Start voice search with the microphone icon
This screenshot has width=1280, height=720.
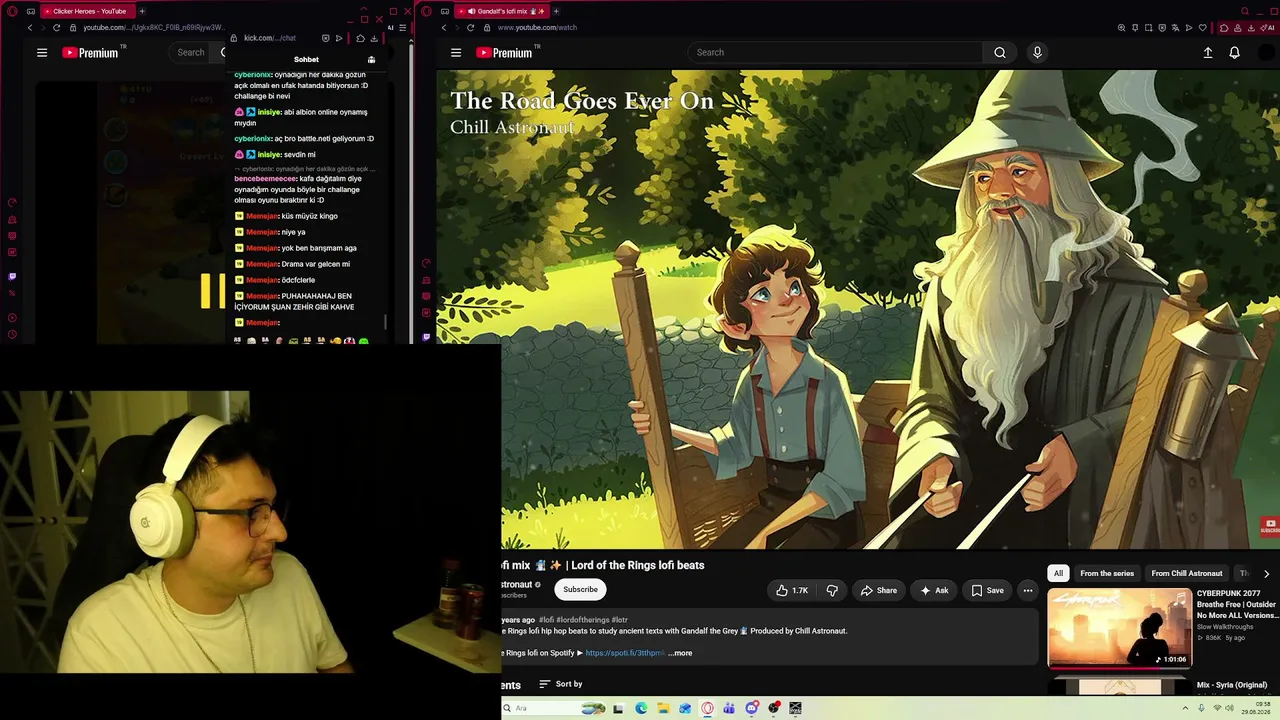tap(1037, 53)
